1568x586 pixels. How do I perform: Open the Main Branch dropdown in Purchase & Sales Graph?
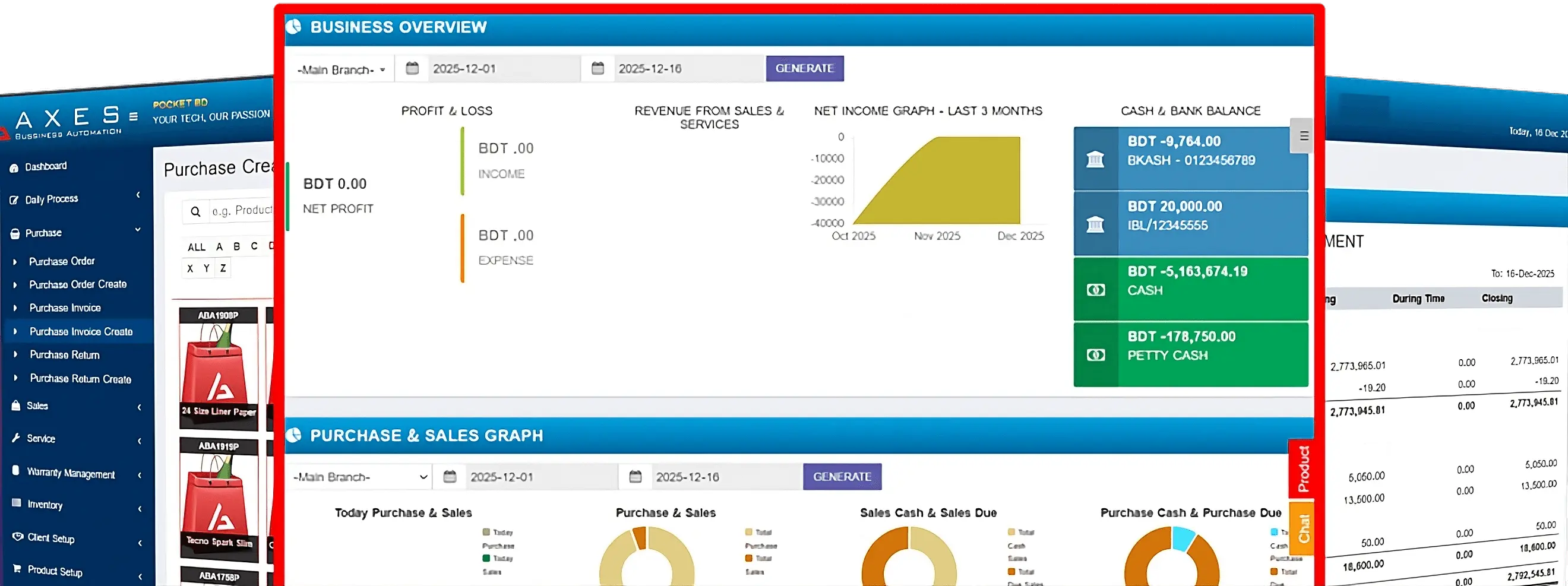click(x=360, y=477)
